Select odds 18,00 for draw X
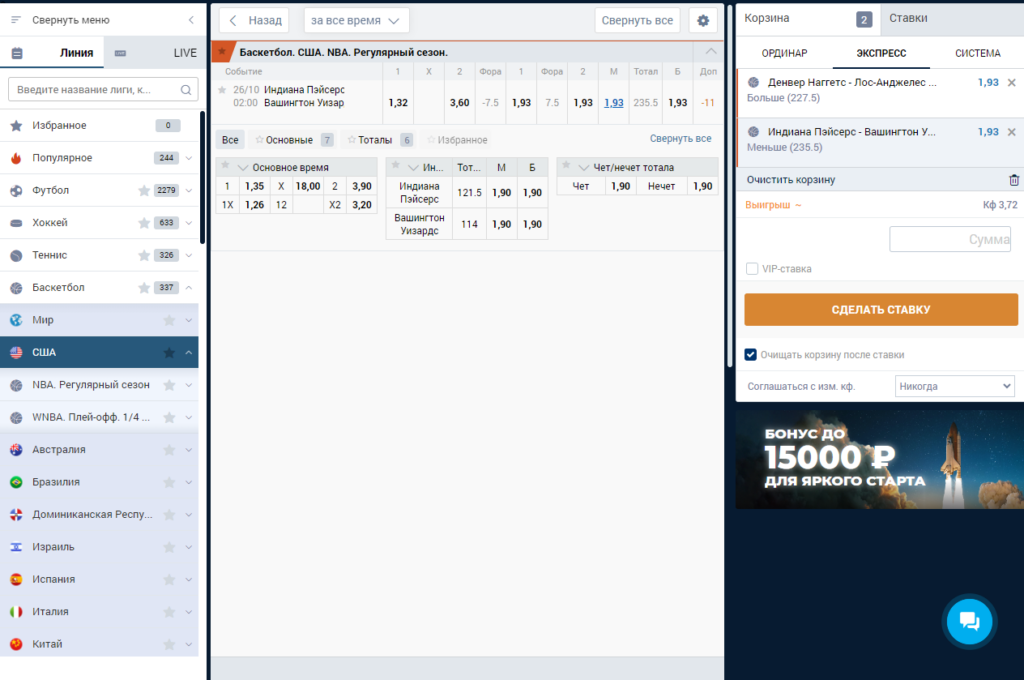The image size is (1024, 680). [308, 186]
